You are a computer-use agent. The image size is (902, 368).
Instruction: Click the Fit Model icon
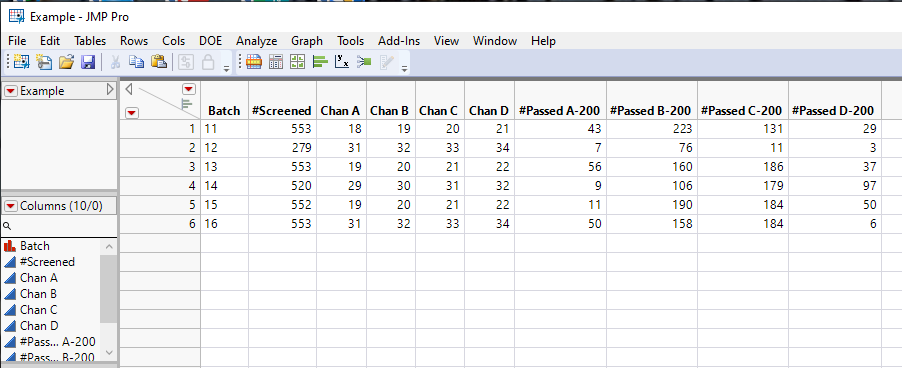(x=364, y=62)
